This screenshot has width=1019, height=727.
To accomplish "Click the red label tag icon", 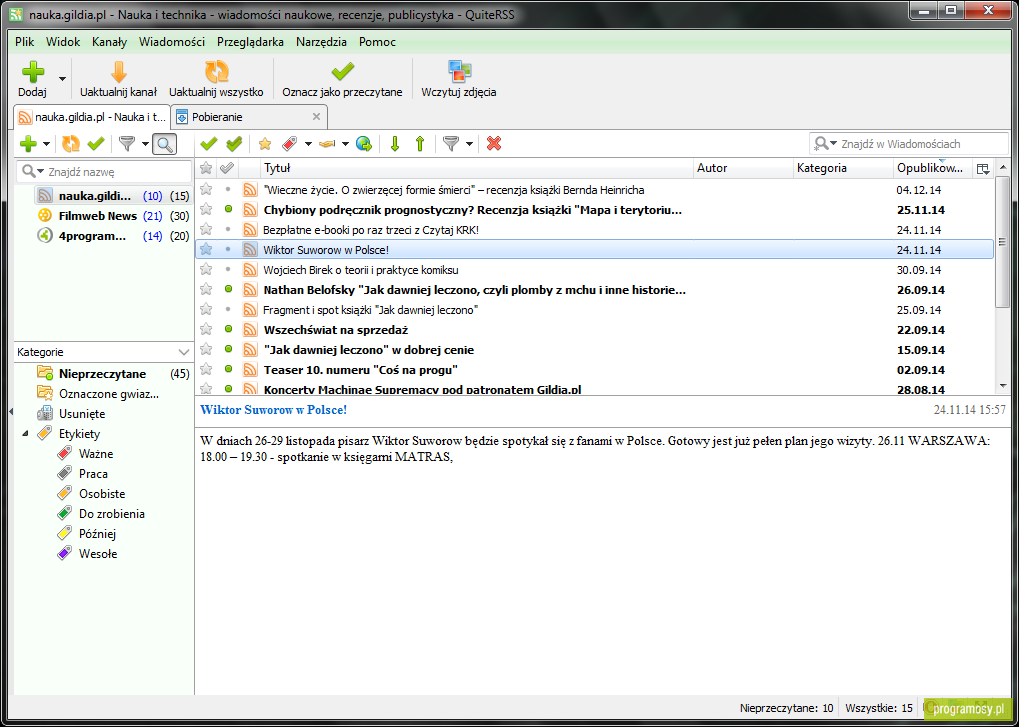I will 290,144.
